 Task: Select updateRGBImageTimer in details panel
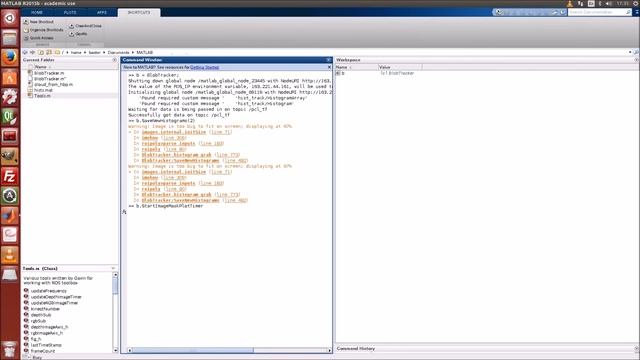[x=54, y=303]
